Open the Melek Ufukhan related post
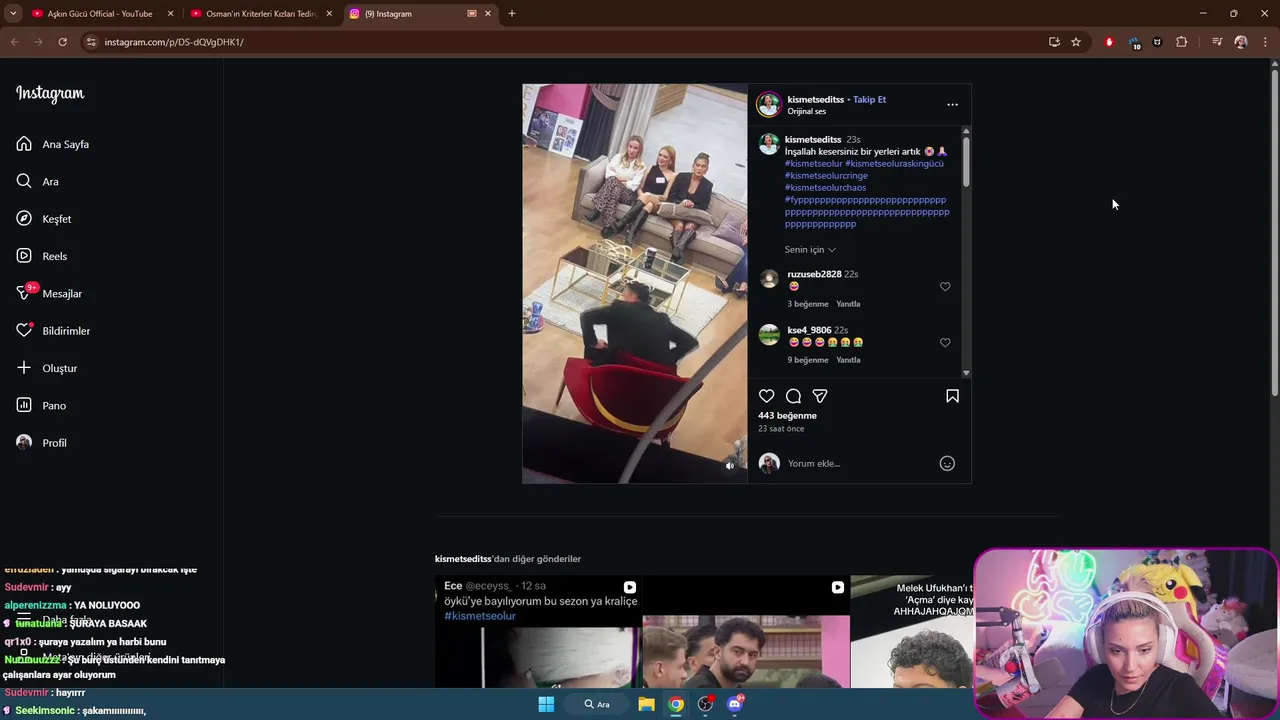Image resolution: width=1280 pixels, height=720 pixels. click(x=913, y=631)
